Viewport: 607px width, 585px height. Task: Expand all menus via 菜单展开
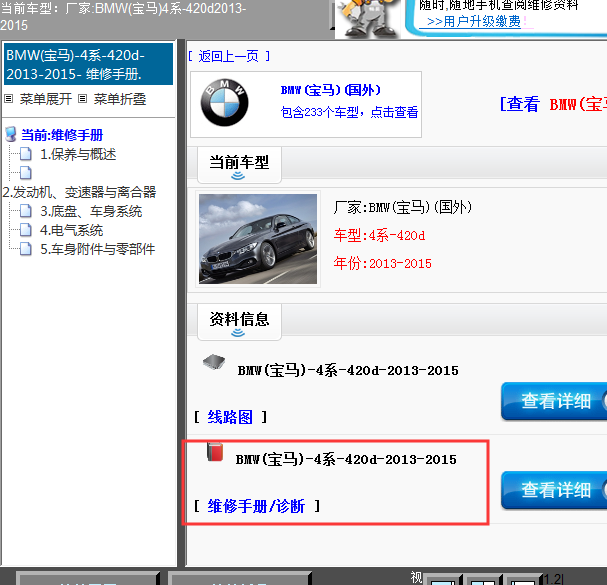(x=46, y=99)
